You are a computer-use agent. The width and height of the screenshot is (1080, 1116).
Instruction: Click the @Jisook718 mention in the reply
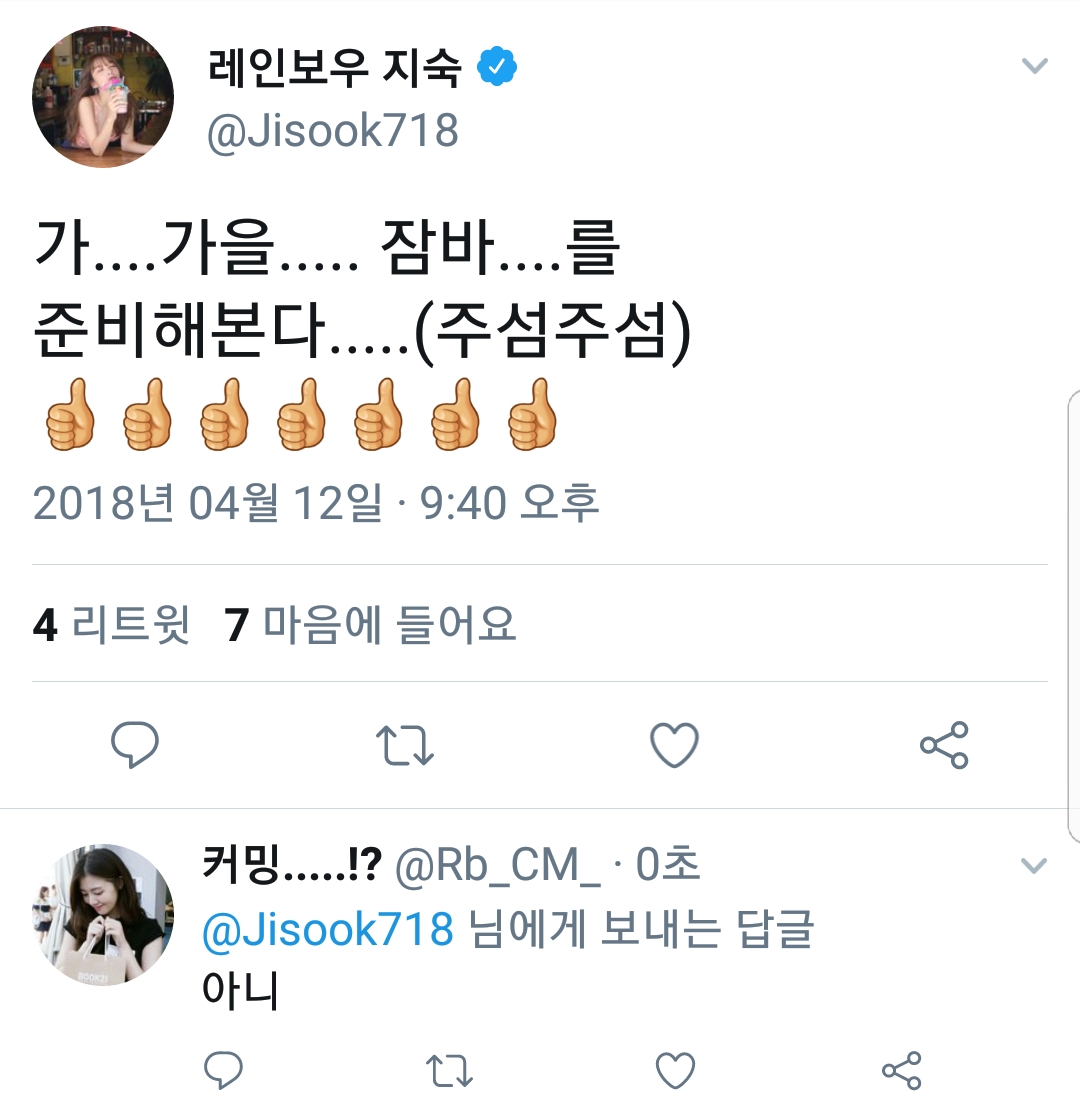[x=328, y=931]
